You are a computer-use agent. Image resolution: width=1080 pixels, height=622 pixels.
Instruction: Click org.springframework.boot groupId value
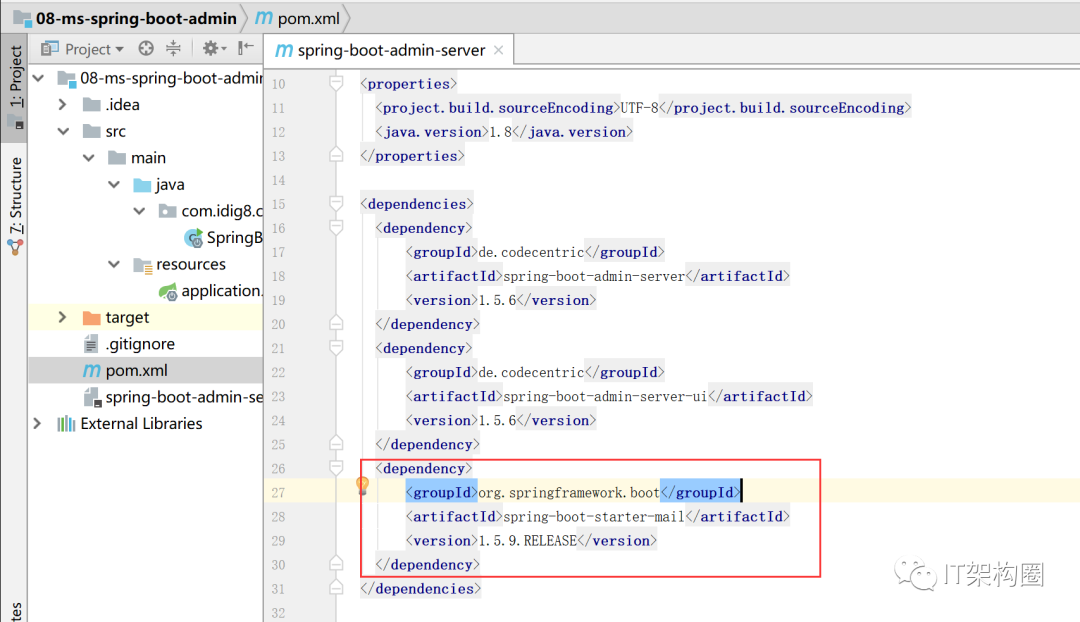pyautogui.click(x=569, y=493)
